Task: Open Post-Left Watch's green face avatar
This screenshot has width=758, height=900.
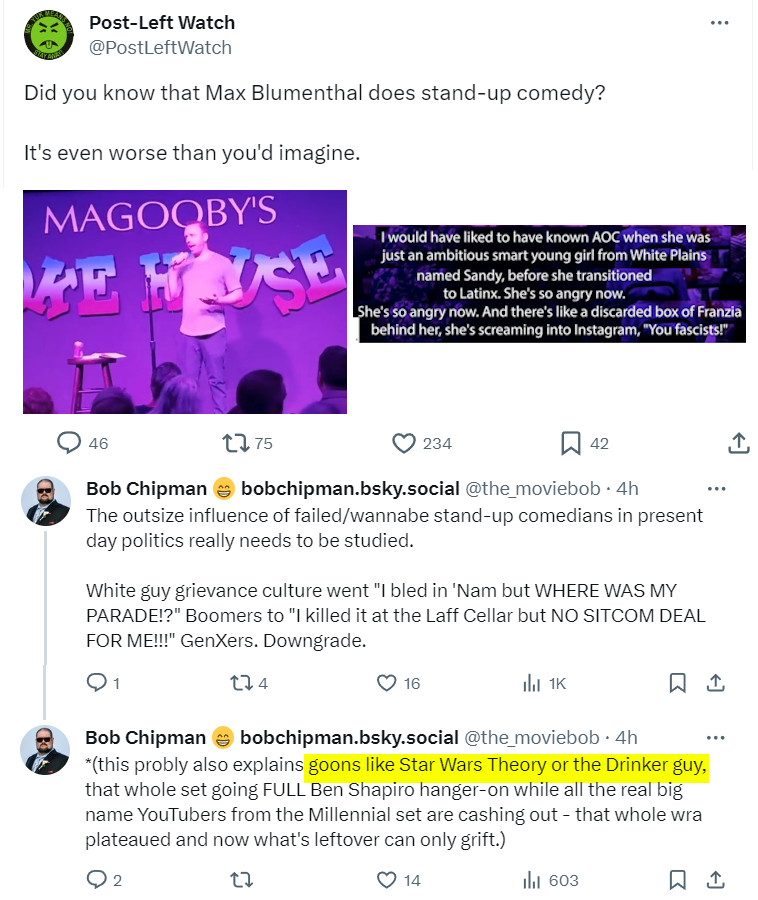Action: click(49, 35)
